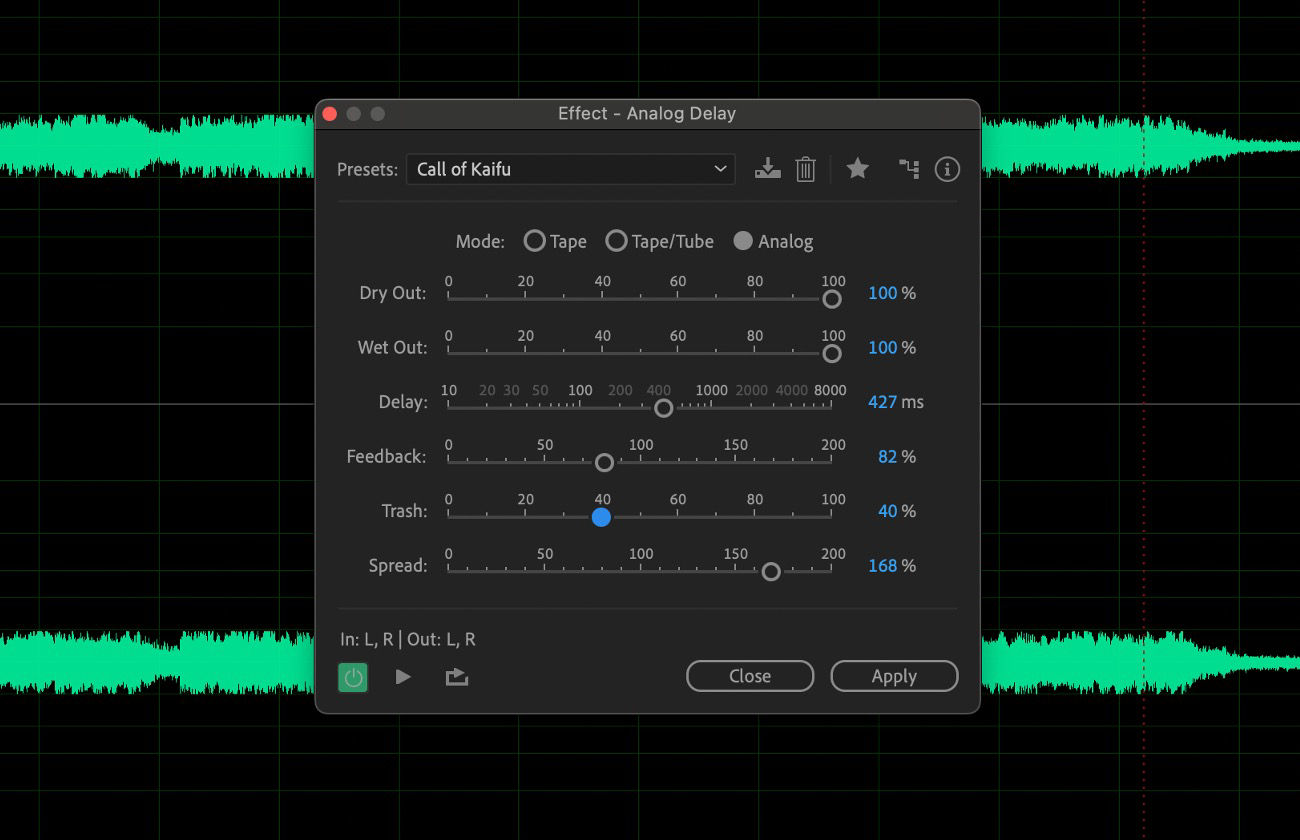Grab the Delay slider handle
The image size is (1300, 840).
(662, 408)
